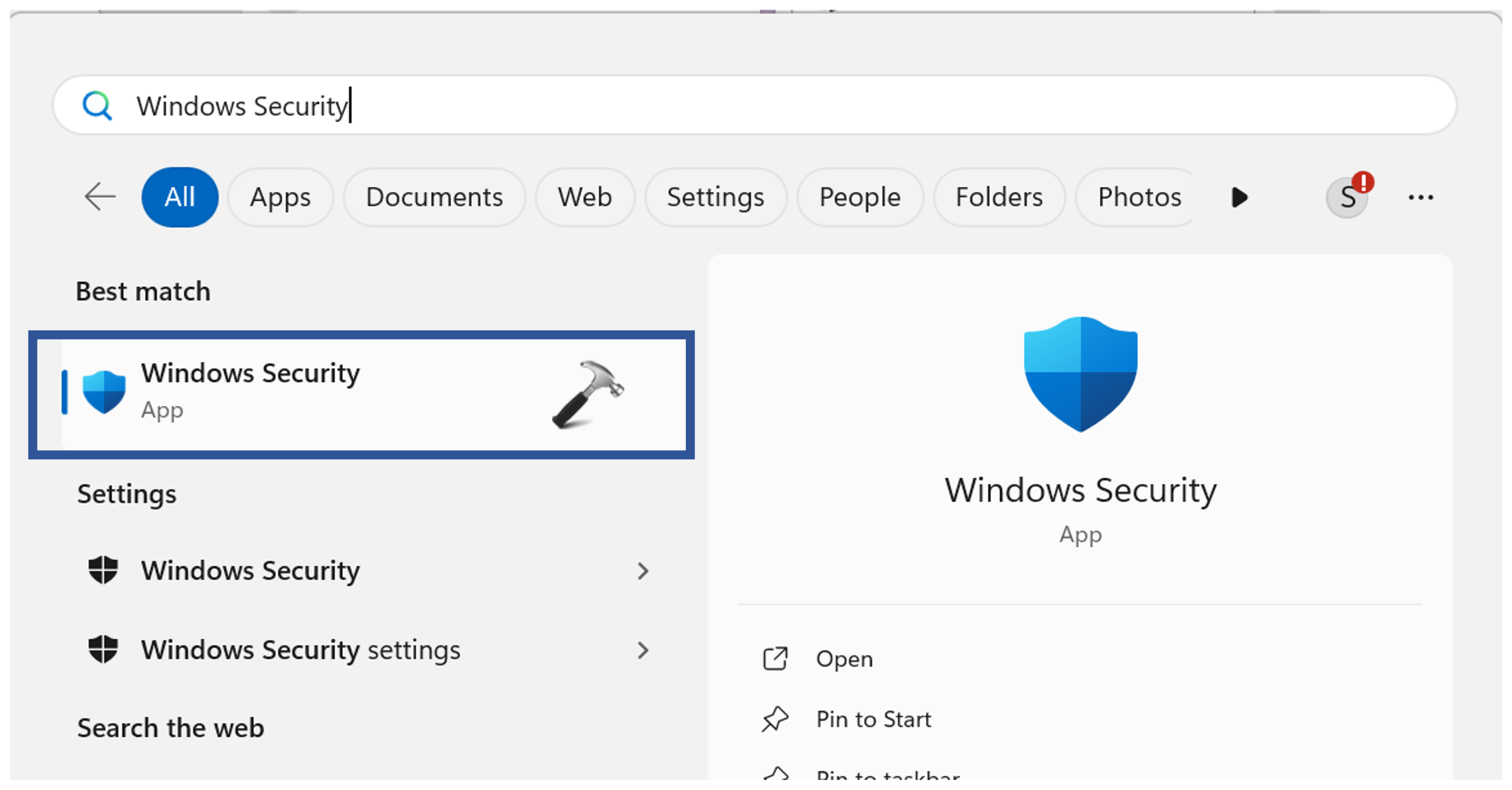Screen dimensions: 1512x790
Task: Select the Folders filter tab
Action: point(999,197)
